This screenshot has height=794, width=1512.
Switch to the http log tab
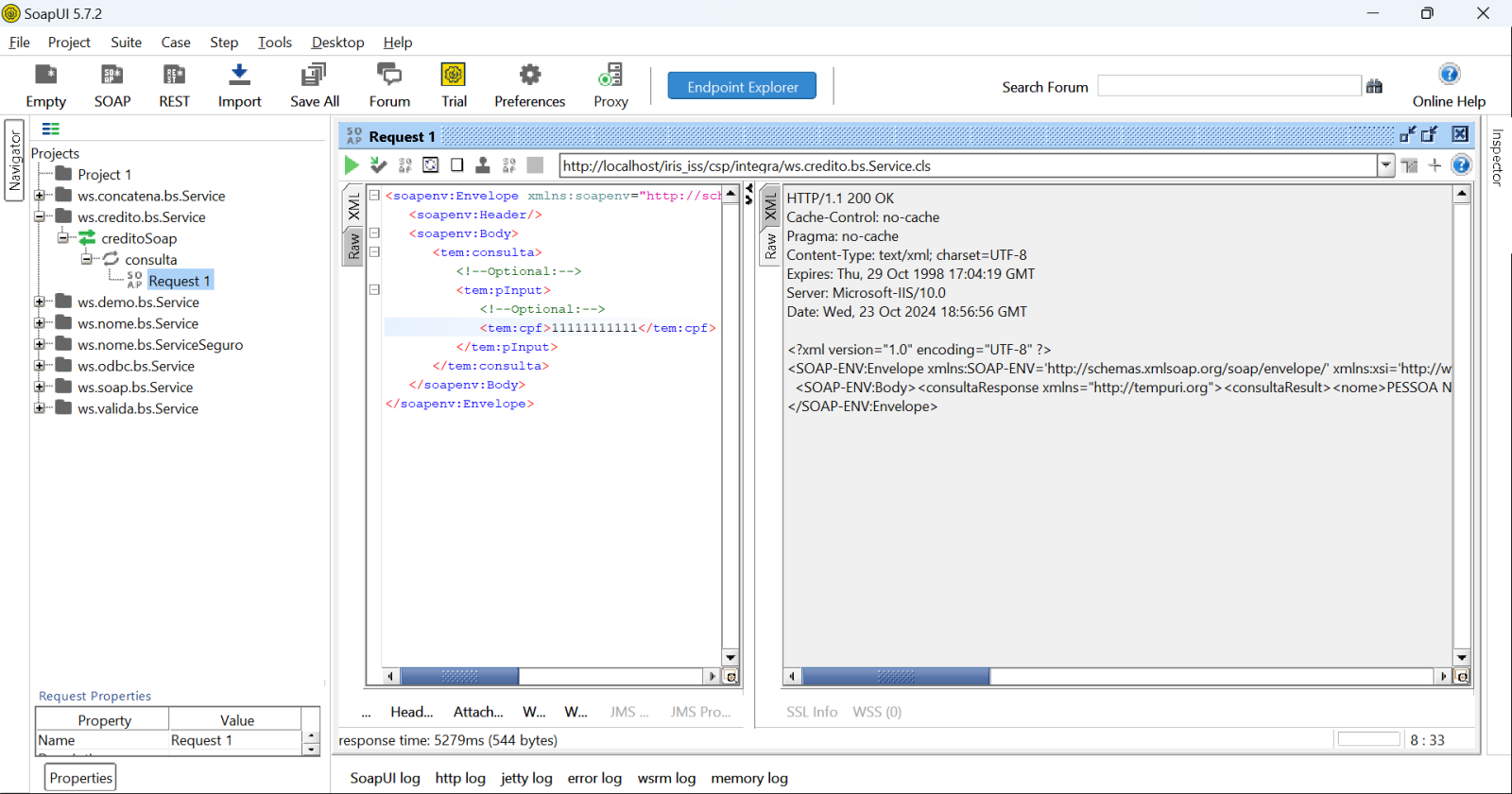click(460, 778)
